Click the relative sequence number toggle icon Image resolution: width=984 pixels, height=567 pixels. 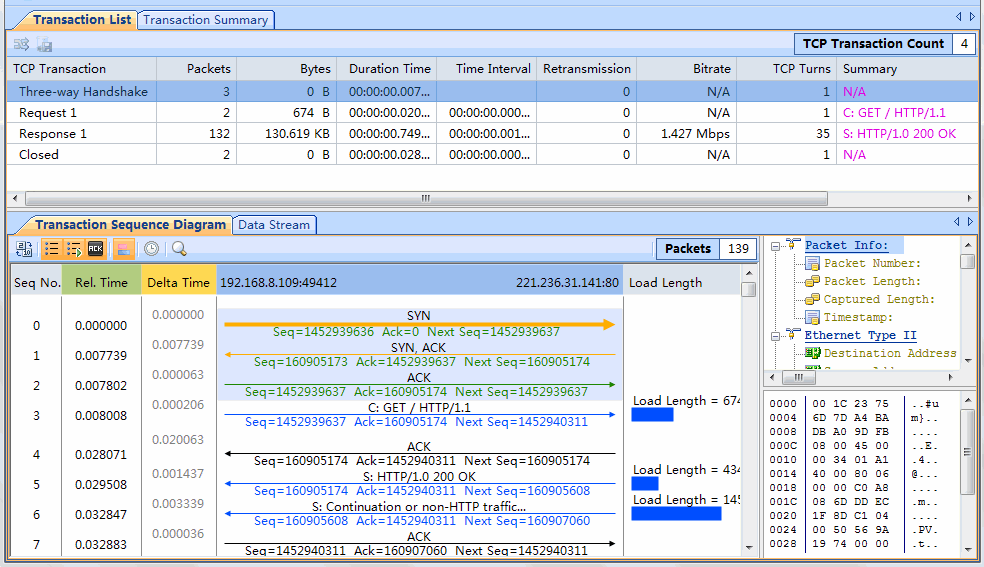(24, 249)
